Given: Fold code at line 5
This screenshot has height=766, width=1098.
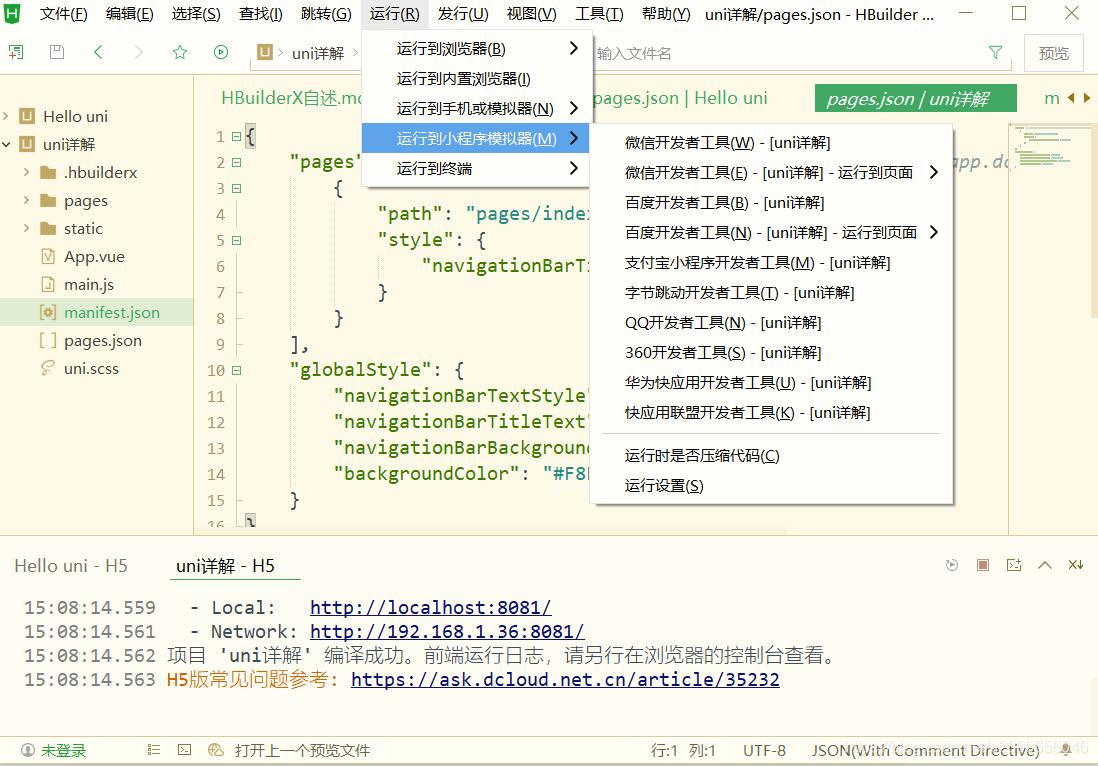Looking at the screenshot, I should tap(237, 240).
